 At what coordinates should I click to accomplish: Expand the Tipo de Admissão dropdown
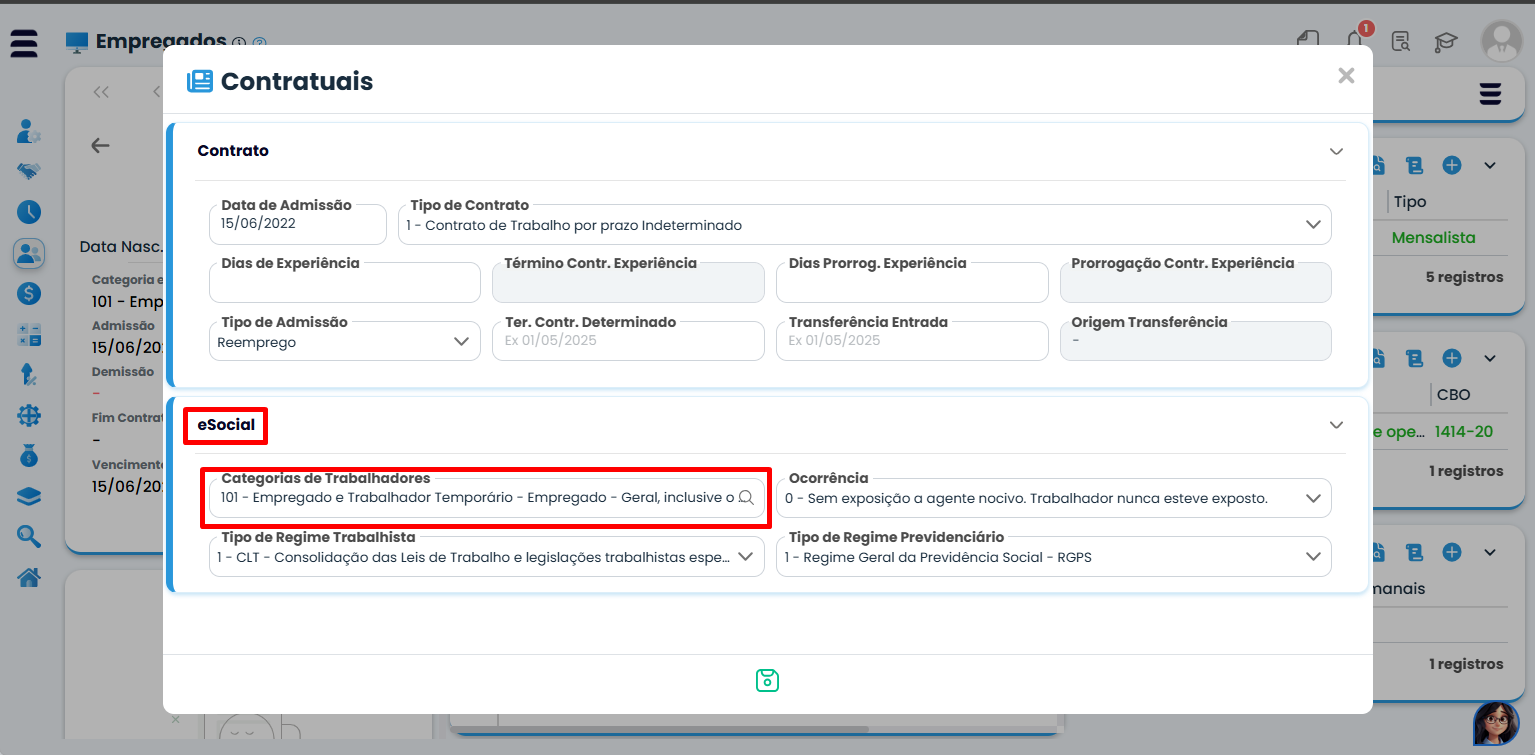[461, 342]
